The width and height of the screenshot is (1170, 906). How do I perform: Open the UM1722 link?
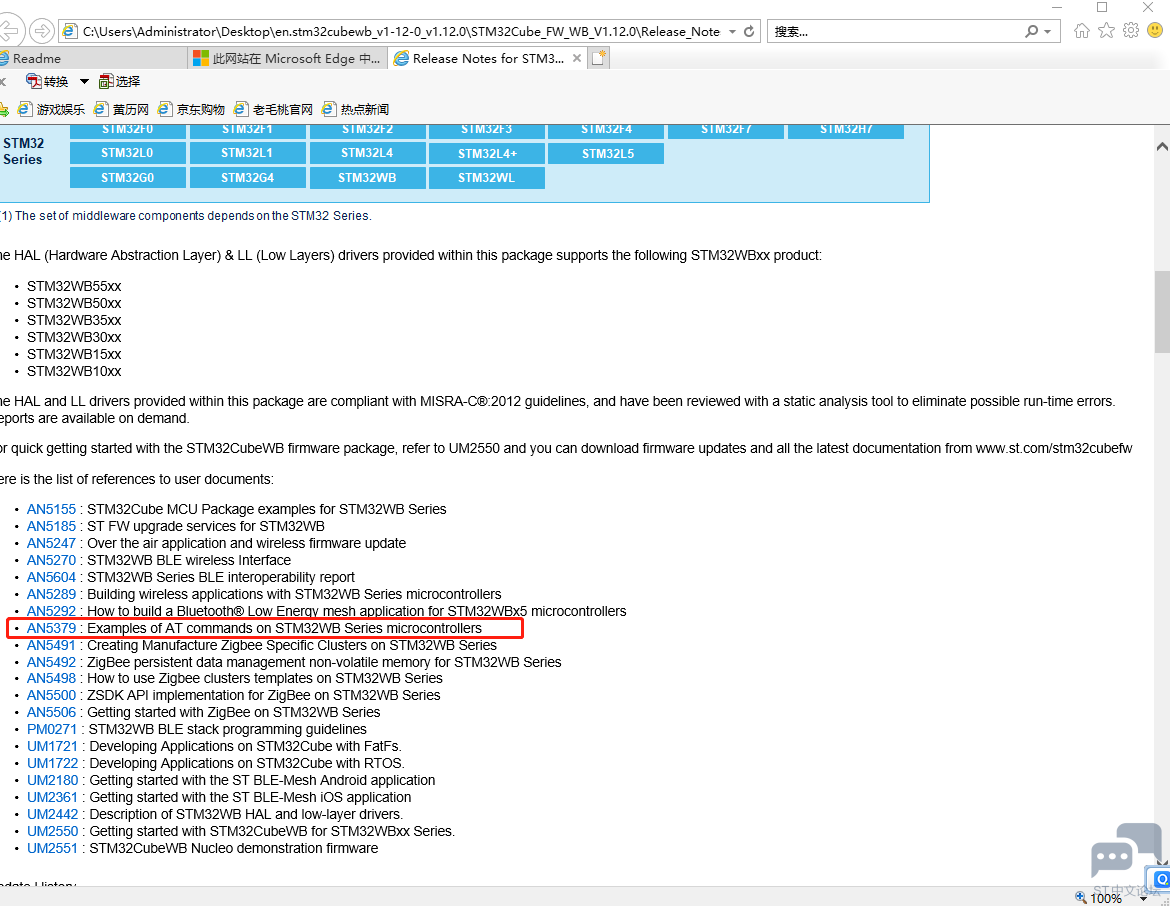pyautogui.click(x=52, y=763)
